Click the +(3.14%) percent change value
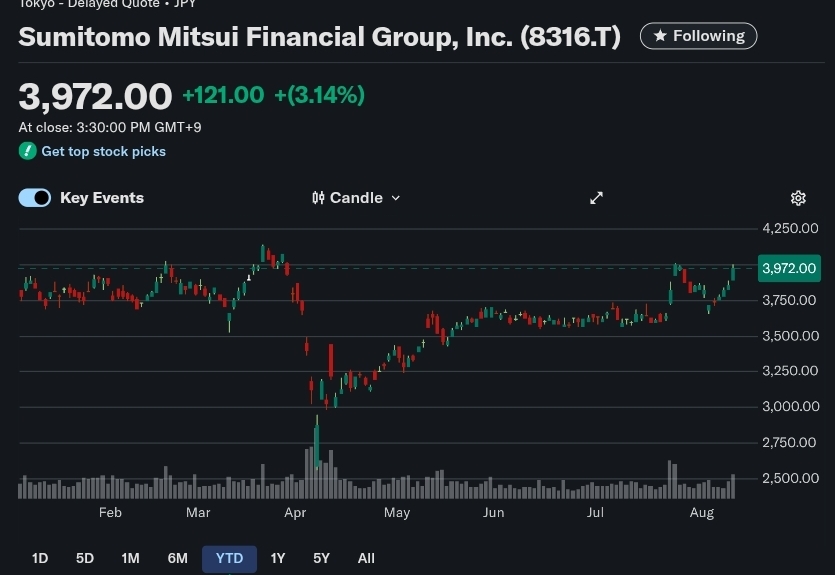Image resolution: width=835 pixels, height=575 pixels. (x=320, y=95)
